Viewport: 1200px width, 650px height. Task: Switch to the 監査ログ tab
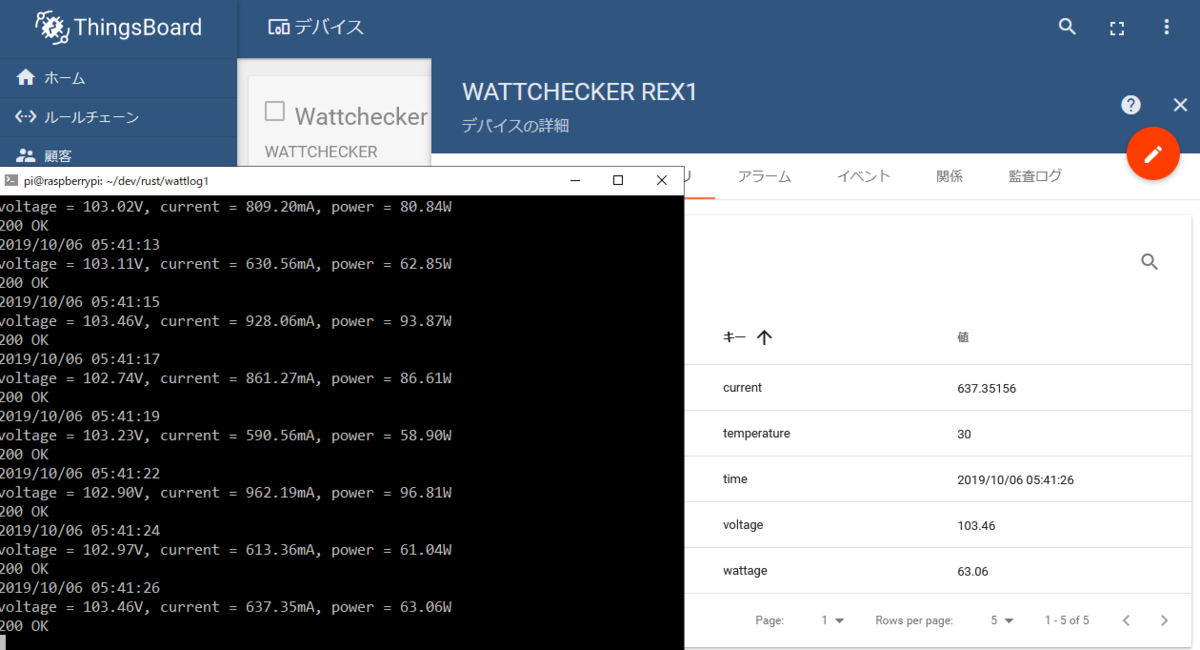[x=1035, y=176]
